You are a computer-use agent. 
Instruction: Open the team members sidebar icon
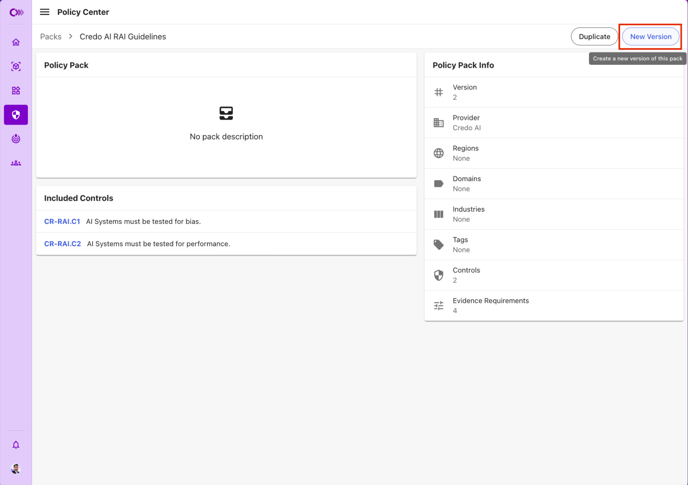pyautogui.click(x=16, y=163)
